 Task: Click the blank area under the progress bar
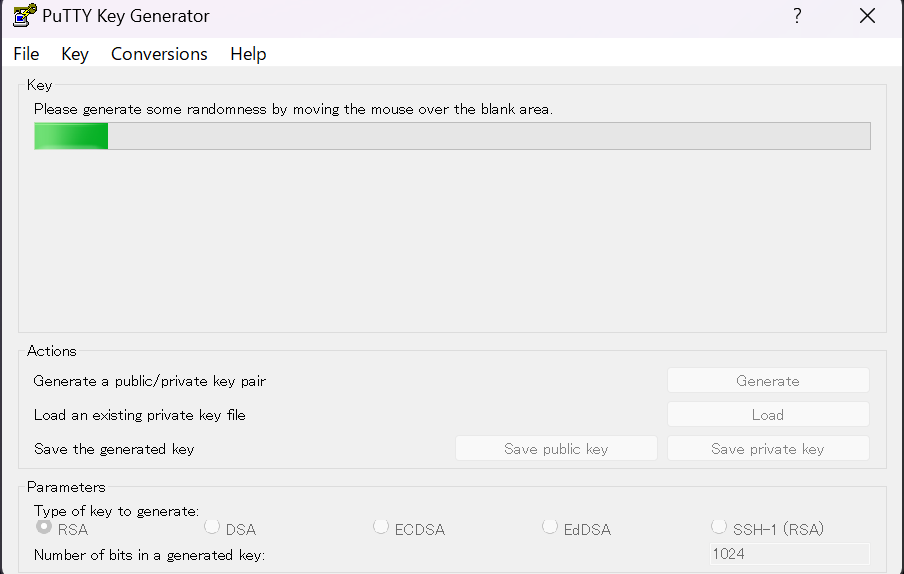tap(452, 240)
